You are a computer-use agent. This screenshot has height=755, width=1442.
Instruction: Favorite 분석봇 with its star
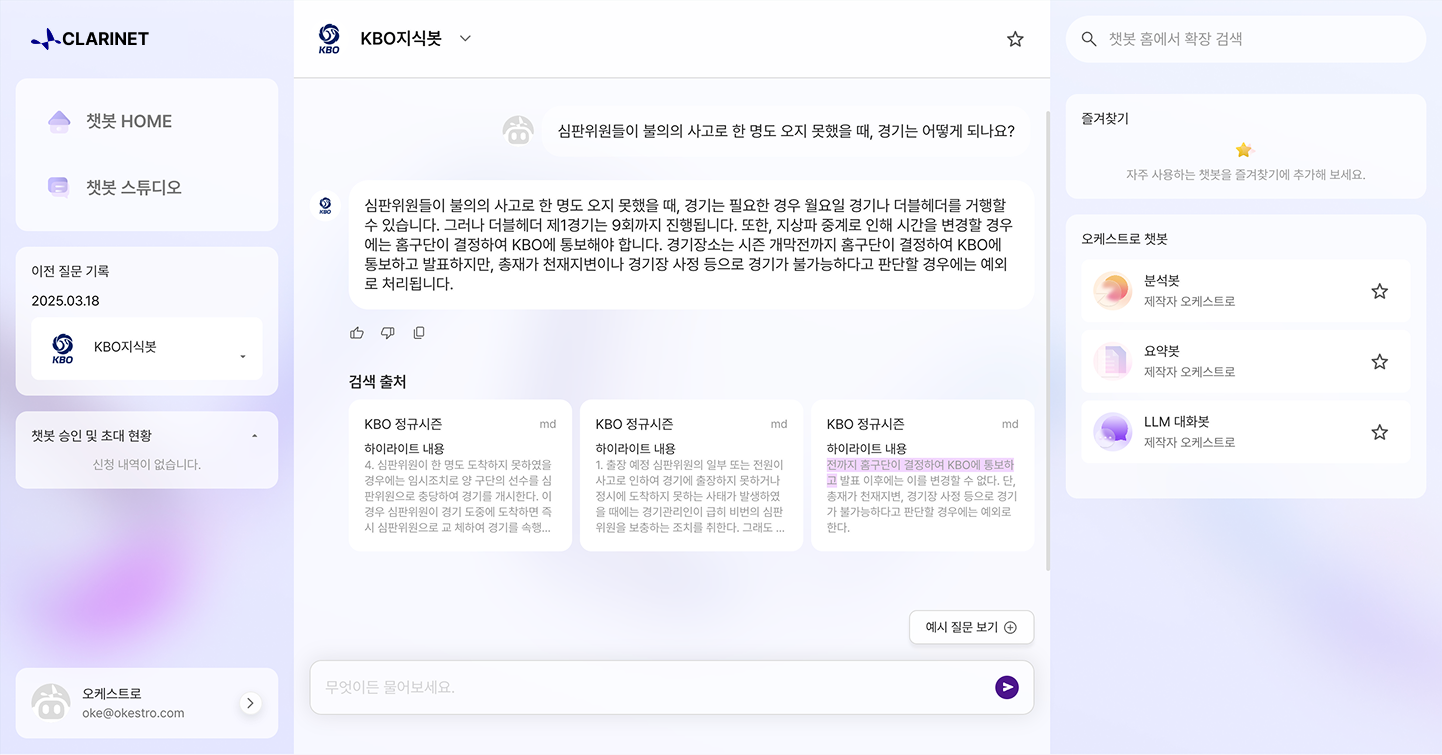coord(1379,291)
